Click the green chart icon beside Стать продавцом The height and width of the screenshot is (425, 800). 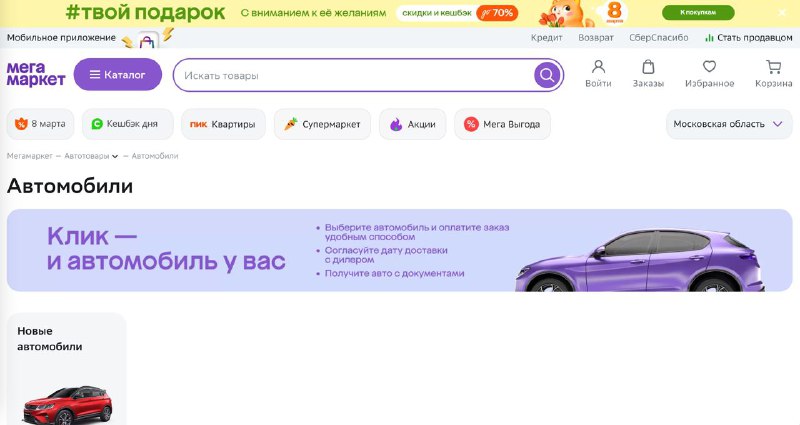click(x=709, y=38)
